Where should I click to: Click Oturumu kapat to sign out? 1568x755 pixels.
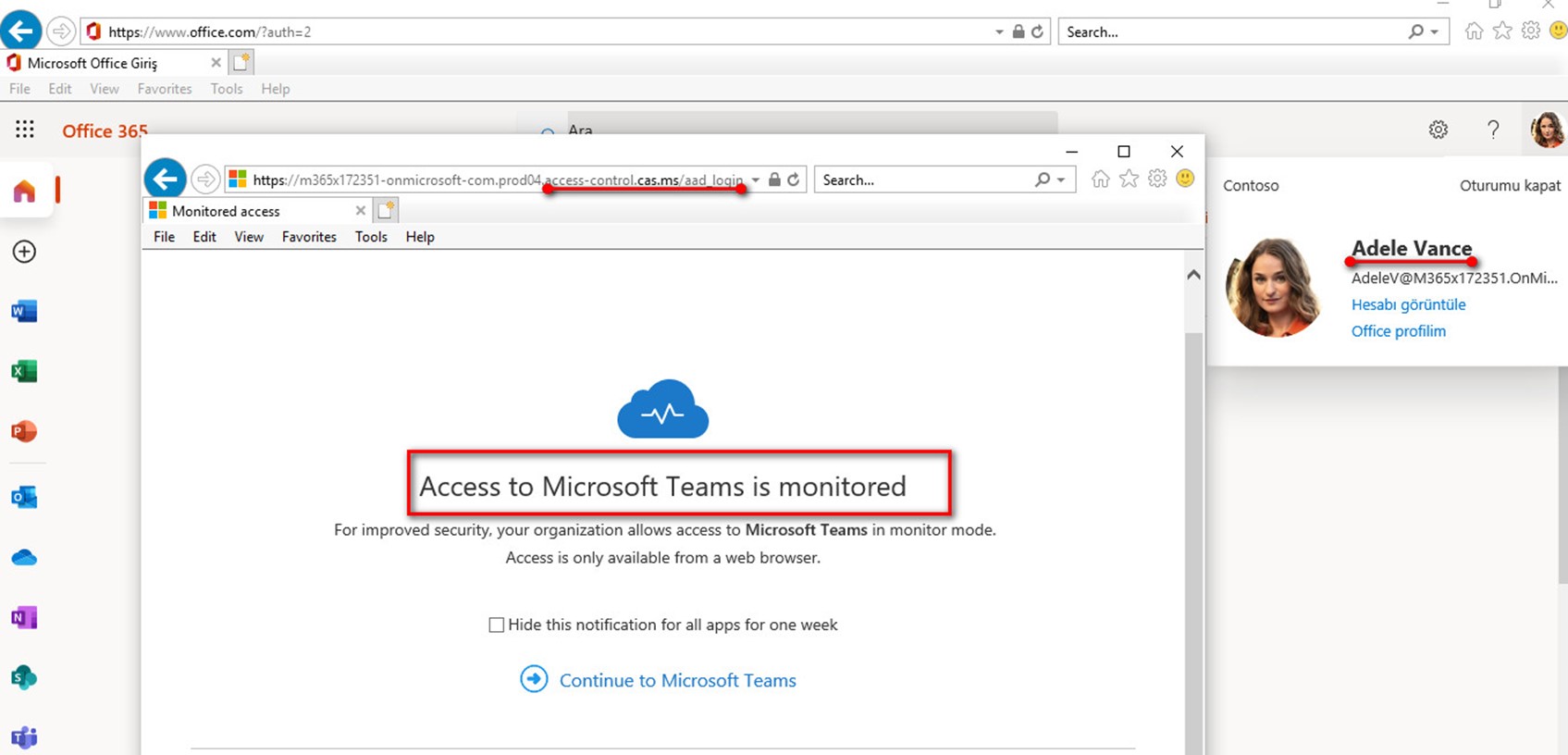1510,185
